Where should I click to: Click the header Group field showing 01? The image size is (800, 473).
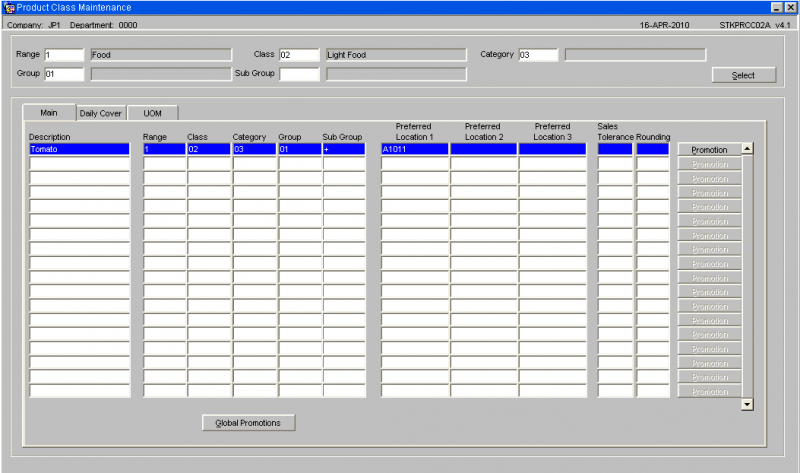[x=64, y=74]
